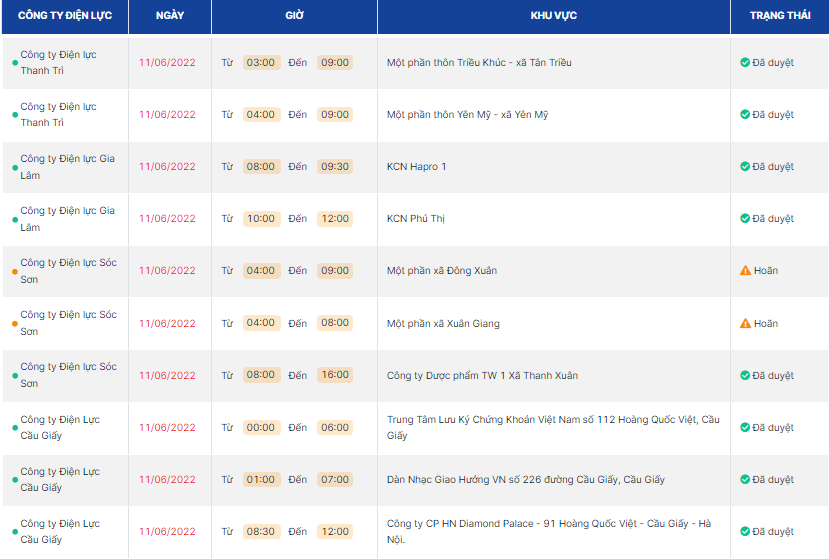Click the date in the Diamond Palace row

pyautogui.click(x=167, y=531)
